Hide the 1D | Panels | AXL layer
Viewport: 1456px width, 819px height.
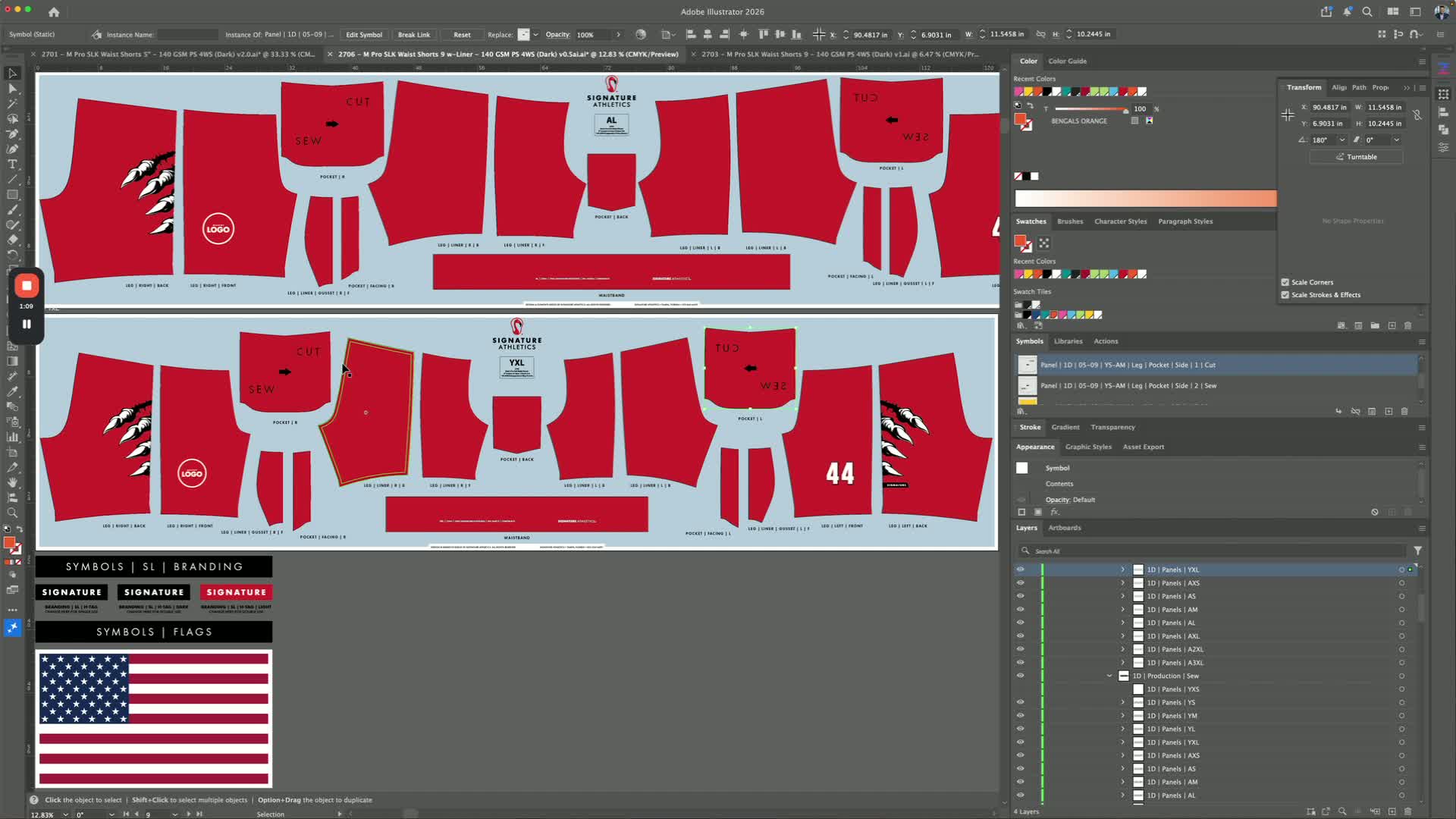(1021, 636)
